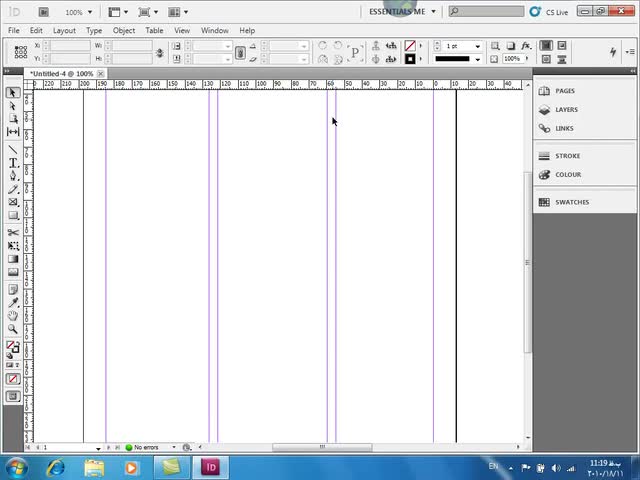The height and width of the screenshot is (480, 640).
Task: Click the search field in application bar
Action: 486,11
